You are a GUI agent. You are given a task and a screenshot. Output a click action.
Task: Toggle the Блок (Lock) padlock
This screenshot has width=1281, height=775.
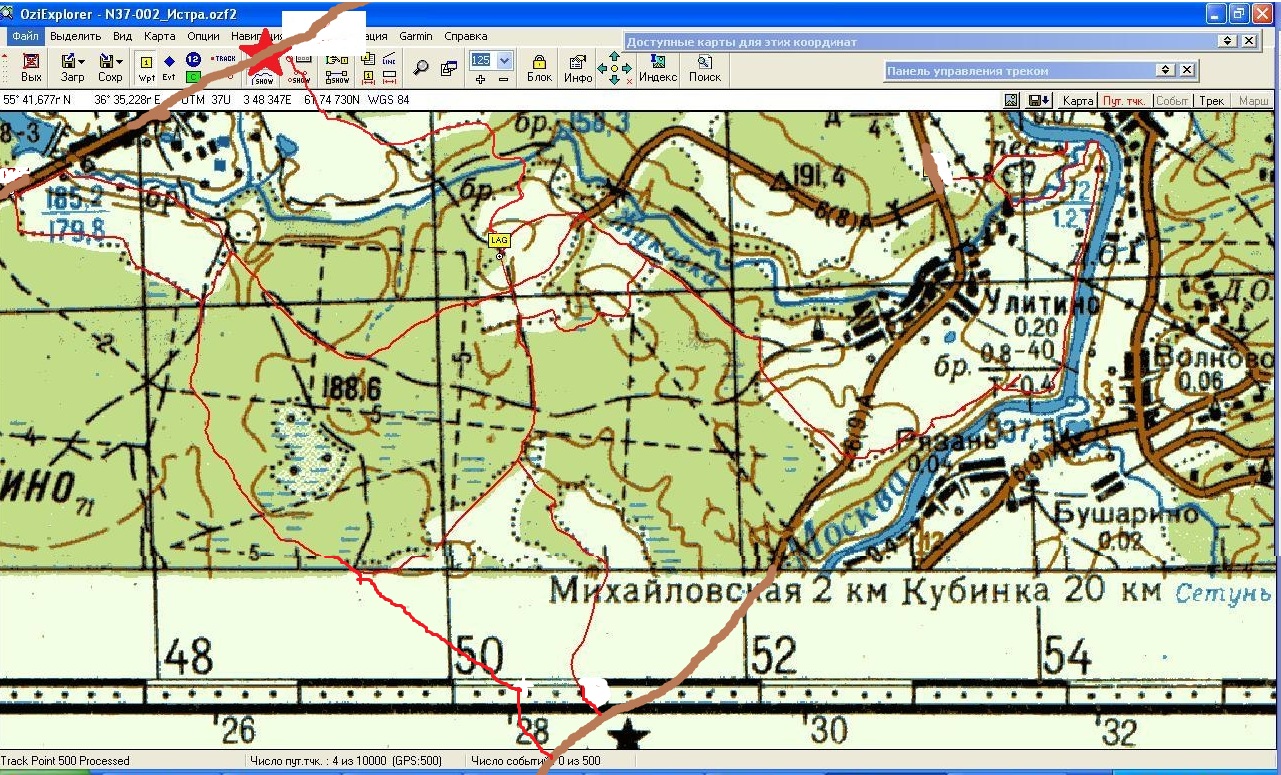(539, 67)
